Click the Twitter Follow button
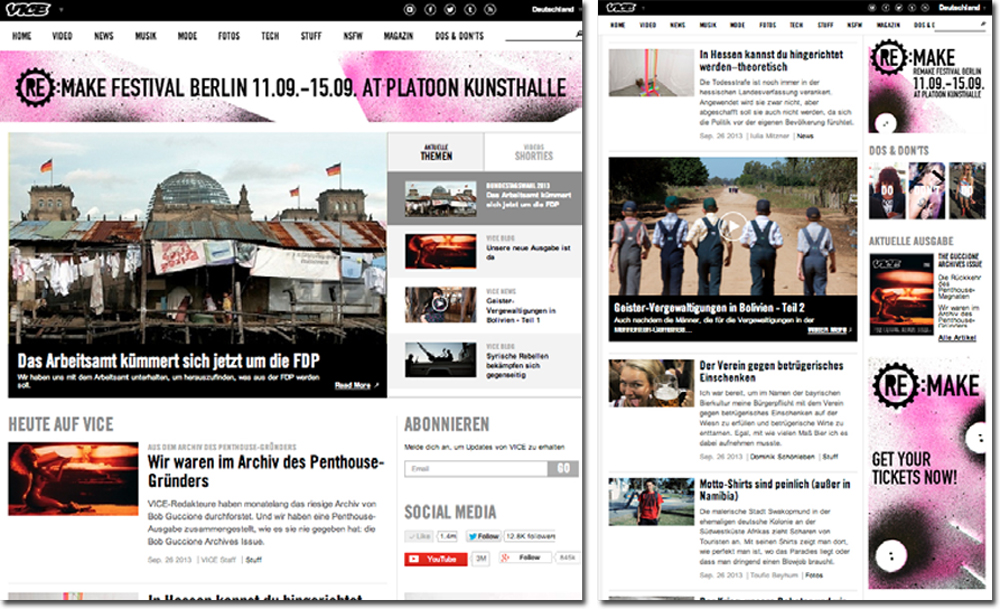 point(483,536)
